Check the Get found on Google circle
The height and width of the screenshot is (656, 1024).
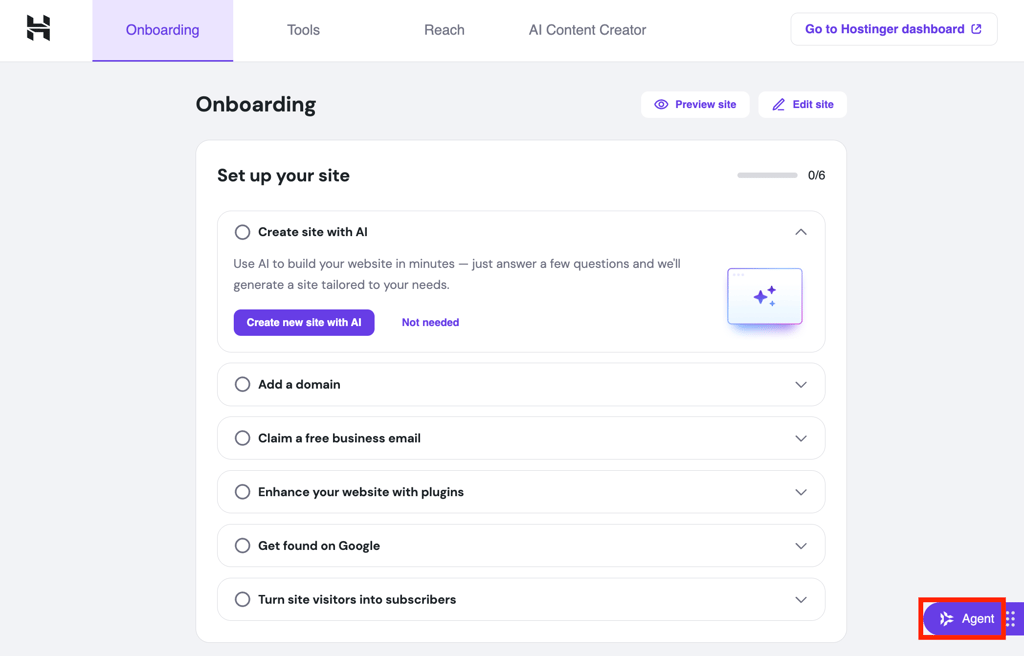[x=242, y=546]
